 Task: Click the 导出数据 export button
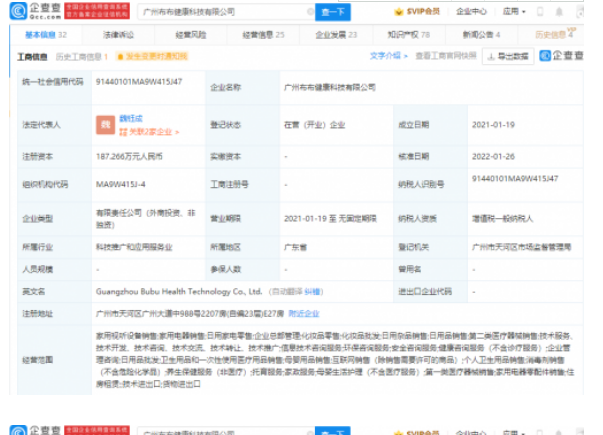pyautogui.click(x=508, y=57)
